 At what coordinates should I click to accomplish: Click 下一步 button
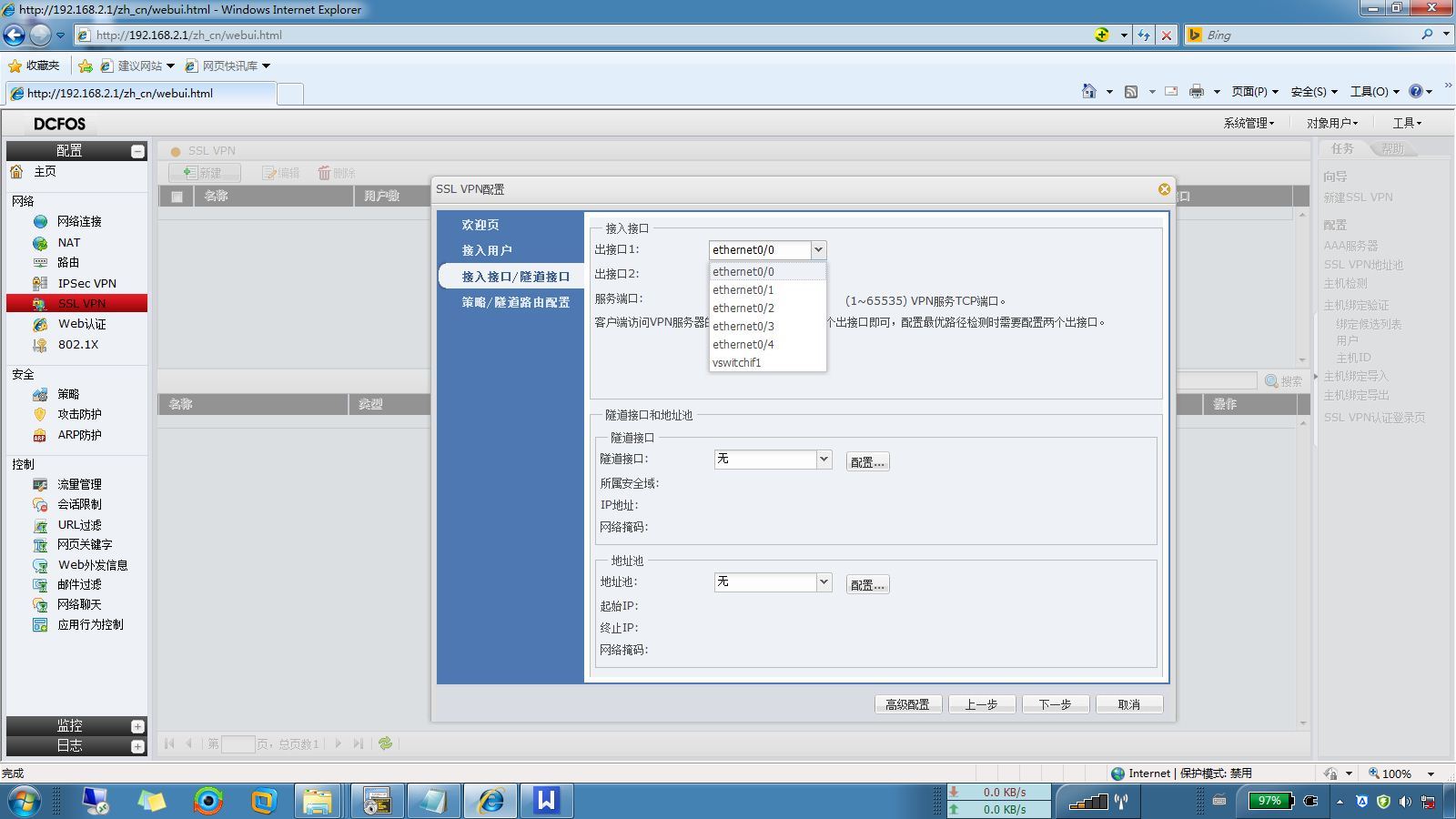[x=1056, y=704]
